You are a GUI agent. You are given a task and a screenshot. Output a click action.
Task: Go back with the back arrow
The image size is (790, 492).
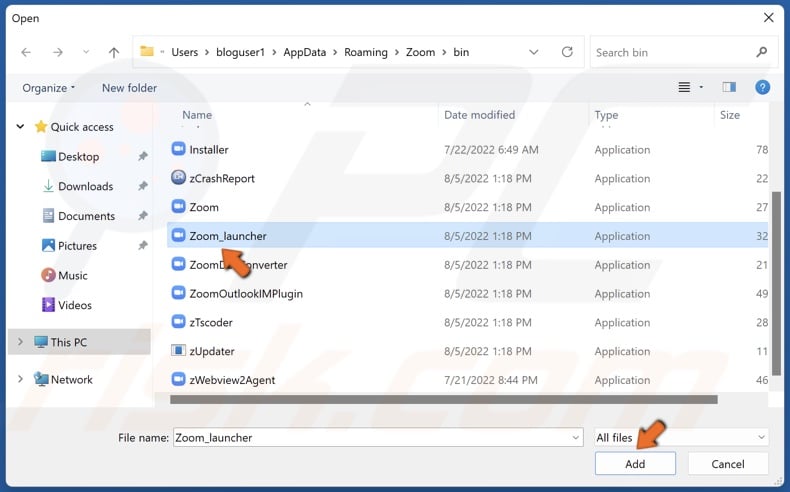pos(26,52)
